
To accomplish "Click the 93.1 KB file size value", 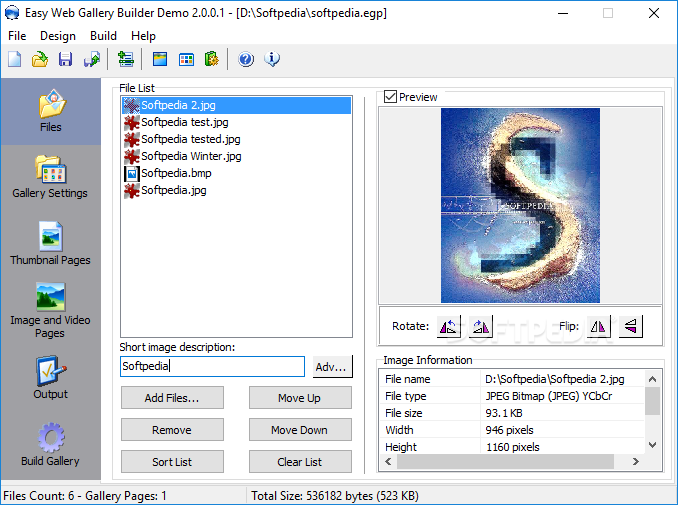I will 504,413.
